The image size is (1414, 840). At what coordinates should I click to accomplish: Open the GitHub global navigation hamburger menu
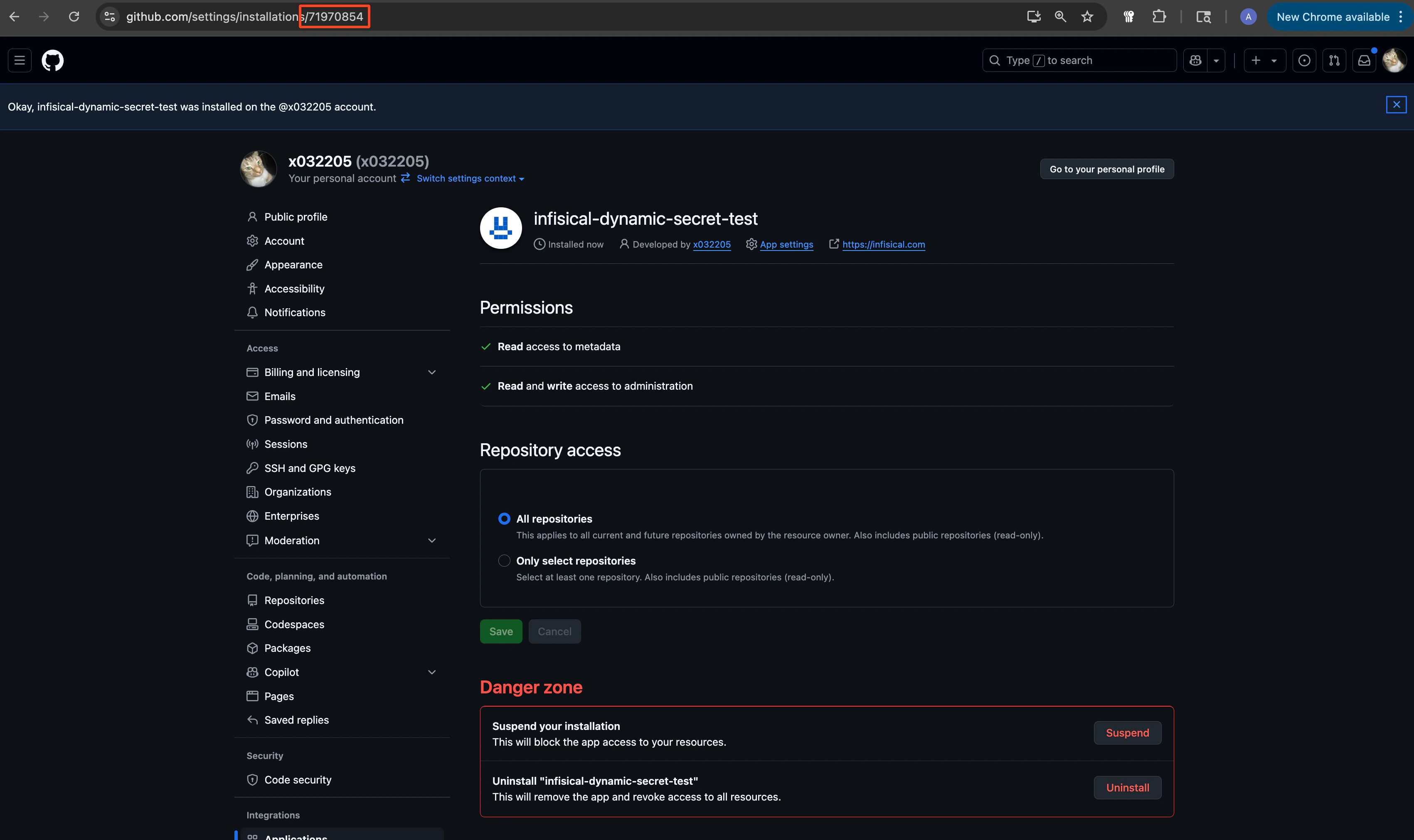[19, 61]
